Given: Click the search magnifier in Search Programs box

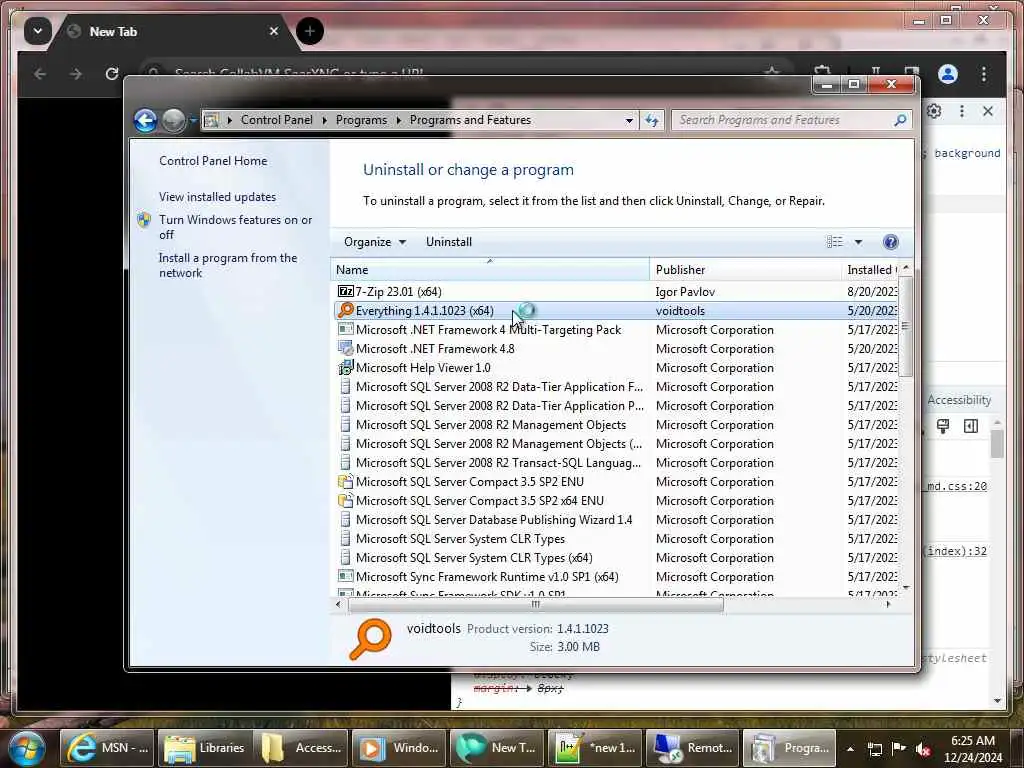Looking at the screenshot, I should click(x=900, y=120).
